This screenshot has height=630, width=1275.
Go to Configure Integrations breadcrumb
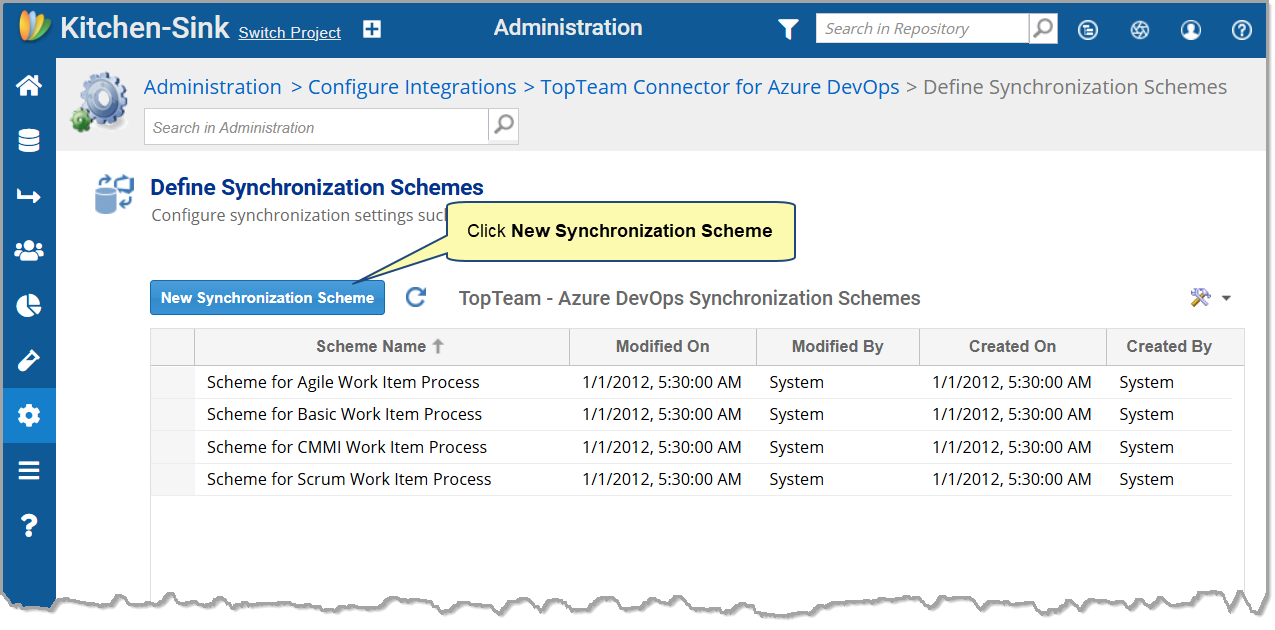[x=412, y=87]
